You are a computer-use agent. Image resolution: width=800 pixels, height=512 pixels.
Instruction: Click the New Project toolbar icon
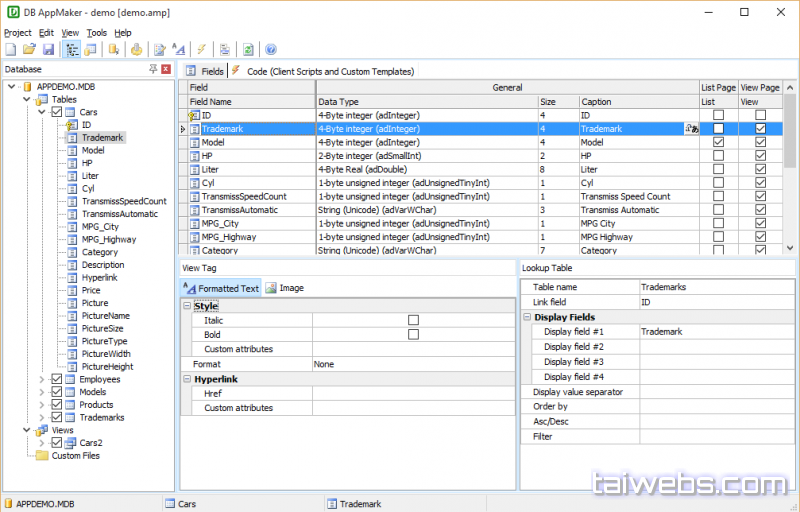click(x=10, y=49)
